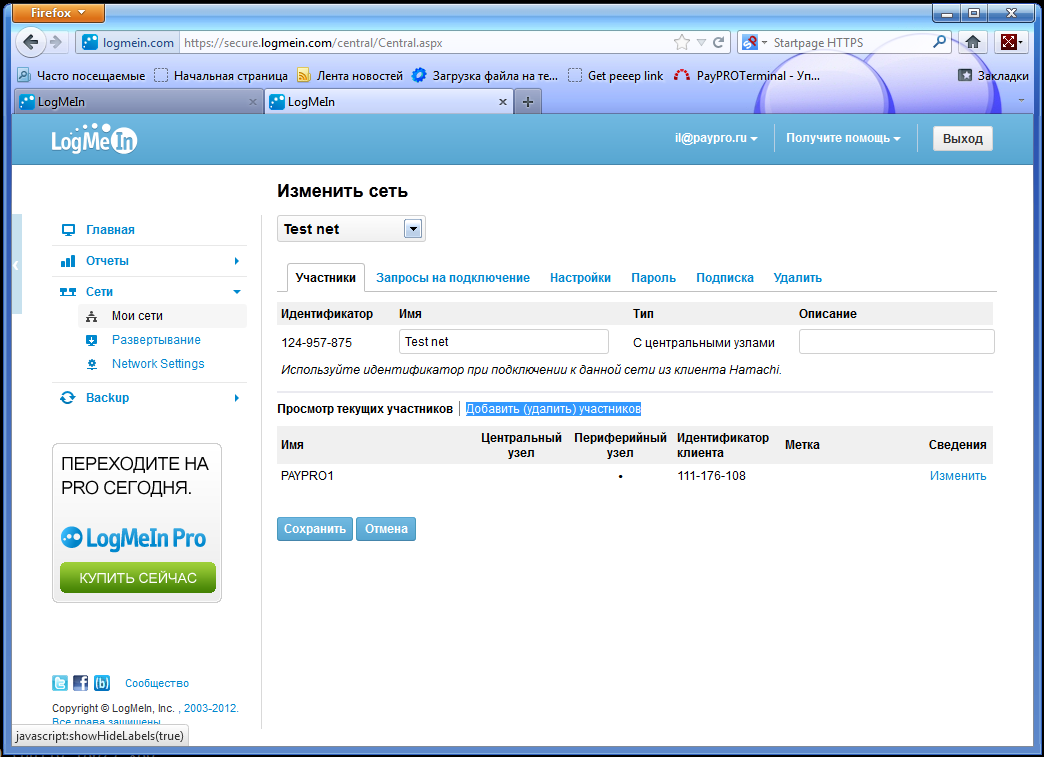Click the browser back arrow button

[x=32, y=43]
